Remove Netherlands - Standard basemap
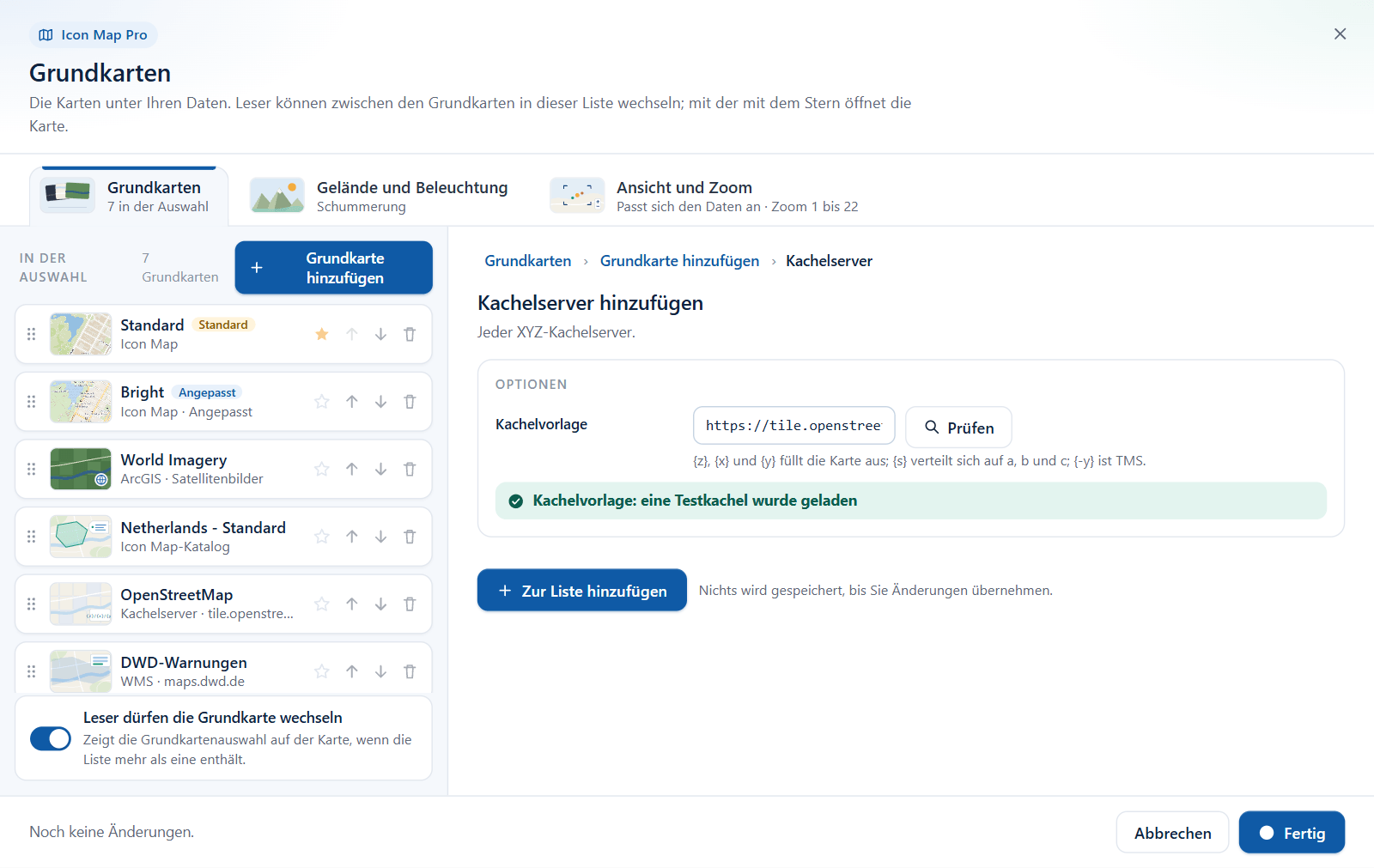 [x=410, y=537]
